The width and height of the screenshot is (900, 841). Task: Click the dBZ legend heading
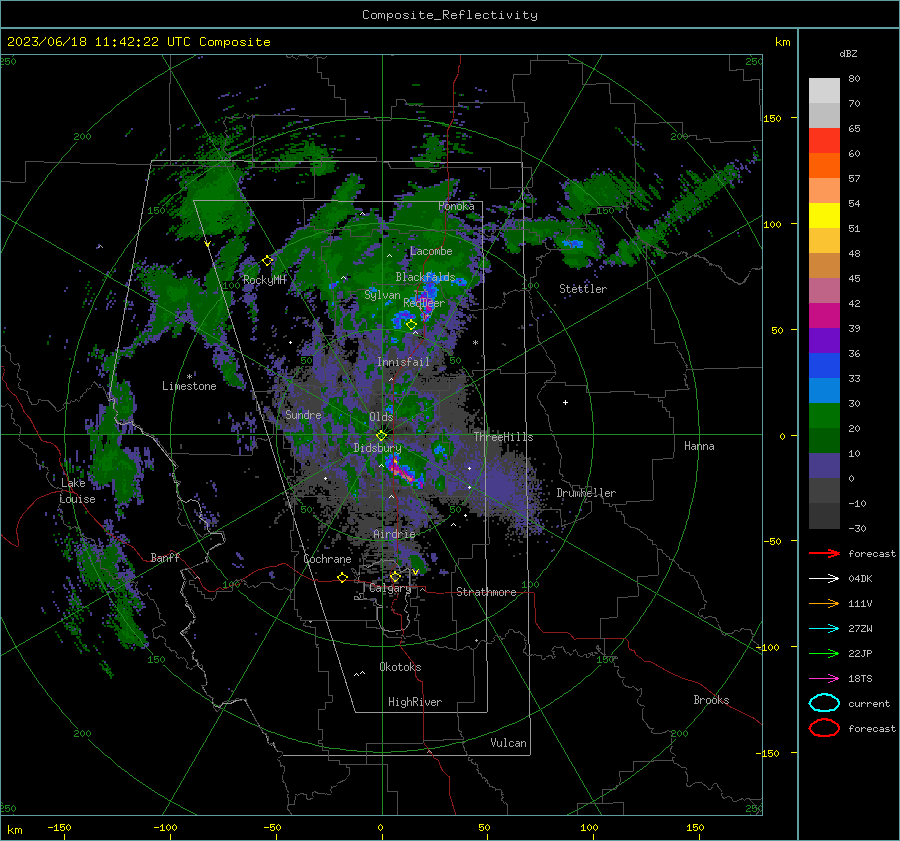848,53
